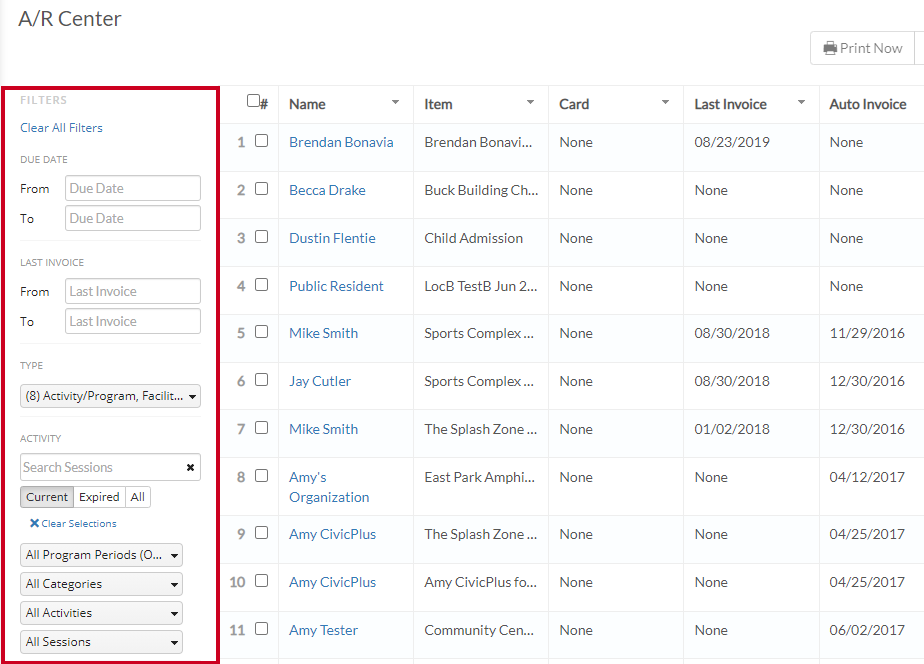Expand the Type filter dropdown
This screenshot has width=924, height=664.
(x=110, y=396)
